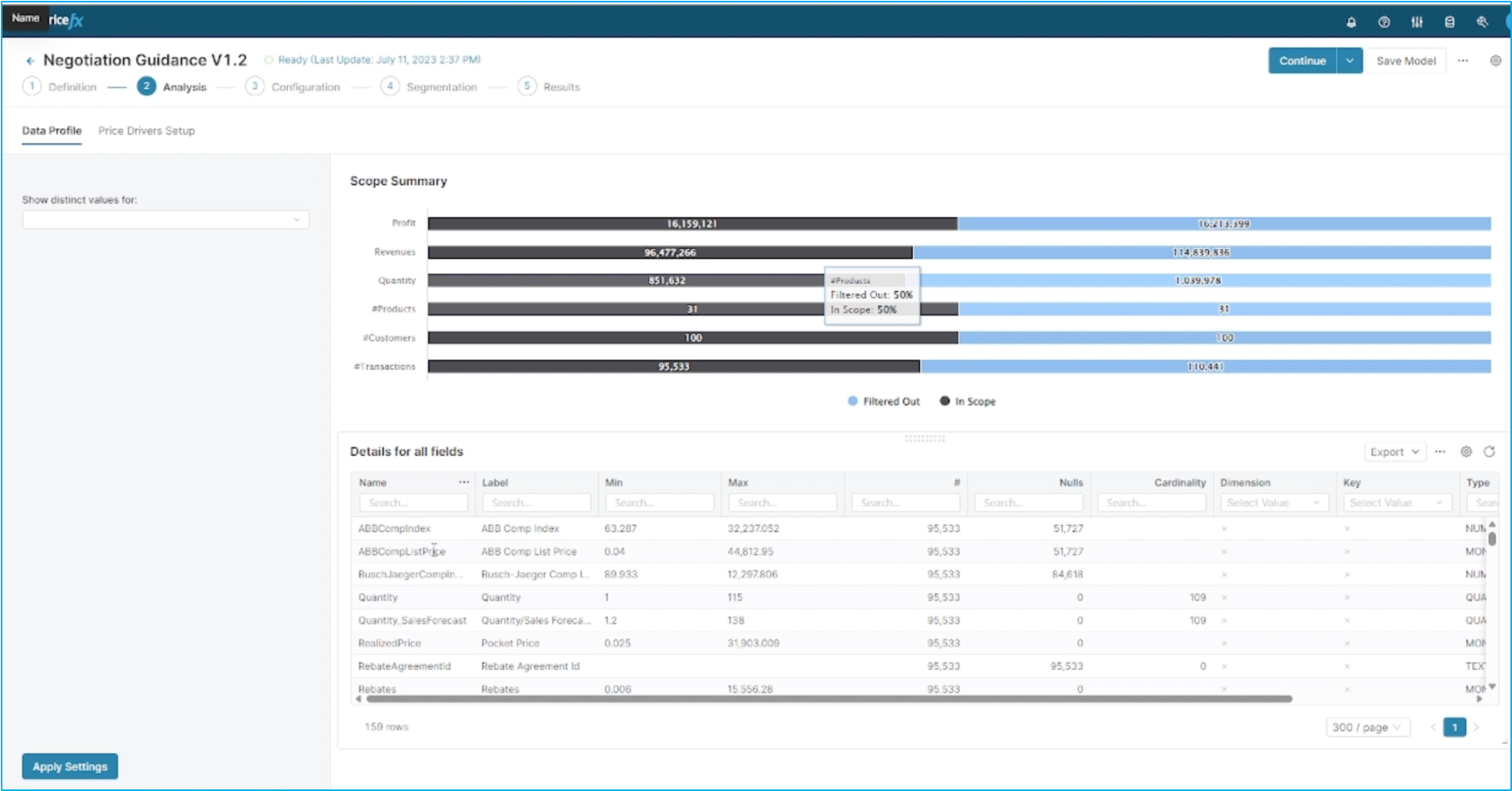Open table settings gear next to Export

(x=1466, y=452)
